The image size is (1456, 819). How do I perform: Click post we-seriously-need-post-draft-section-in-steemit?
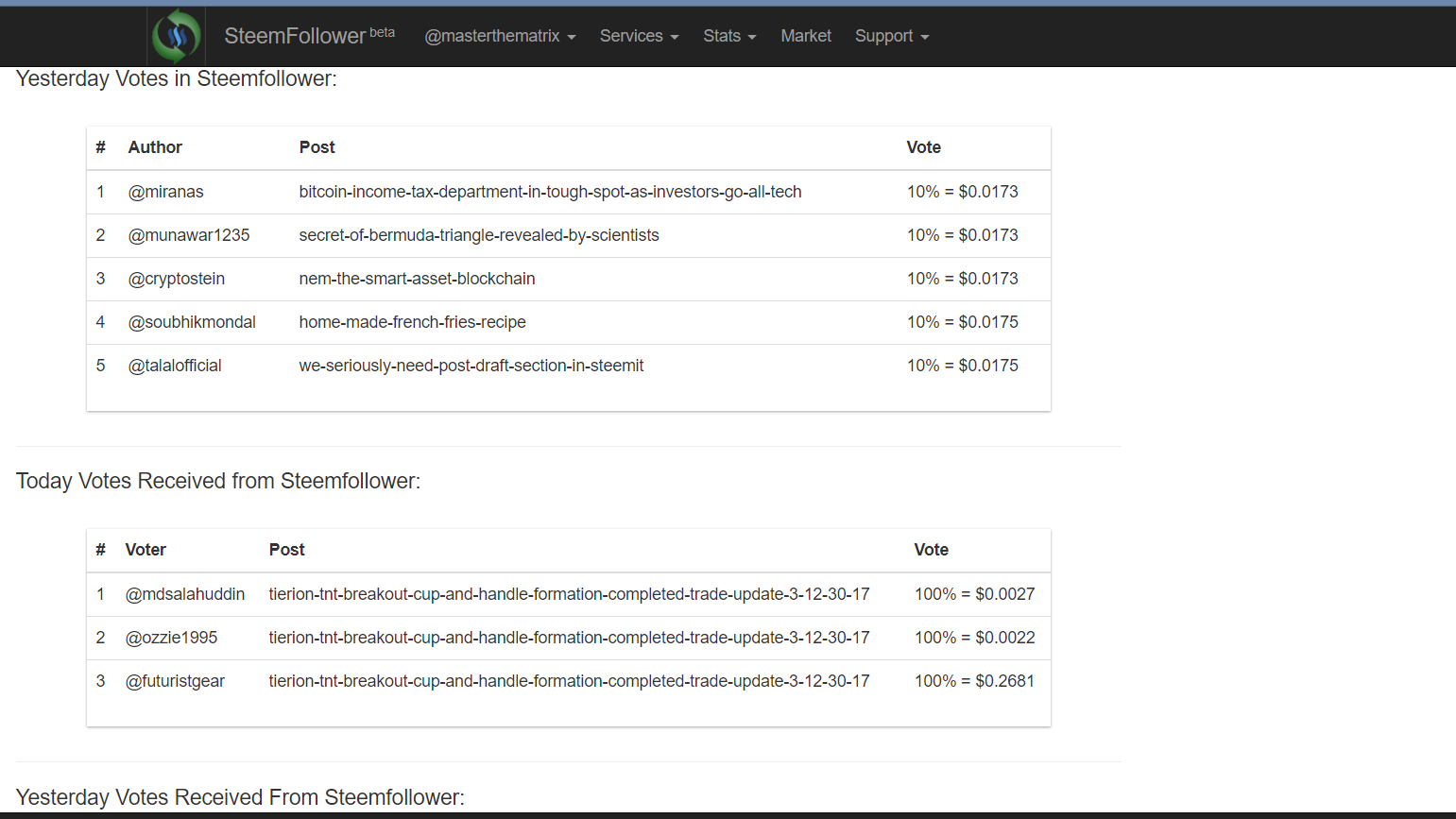pyautogui.click(x=471, y=366)
